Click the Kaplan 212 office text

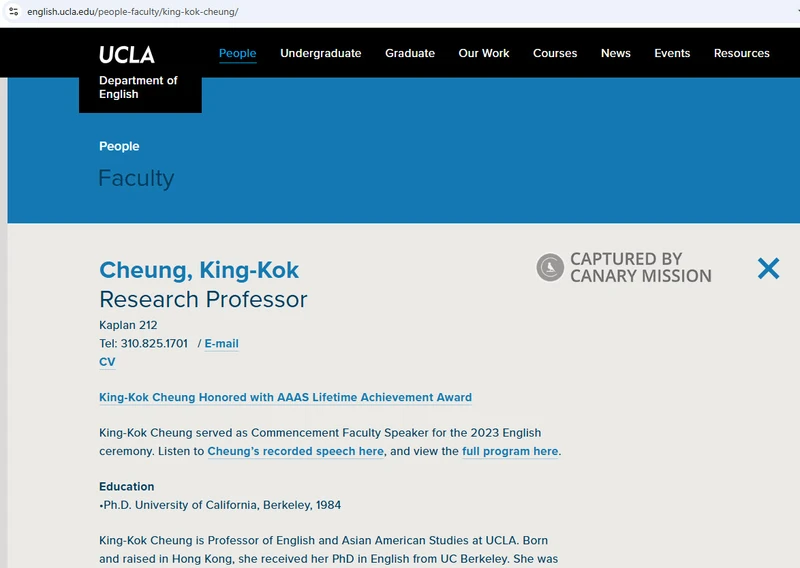128,325
